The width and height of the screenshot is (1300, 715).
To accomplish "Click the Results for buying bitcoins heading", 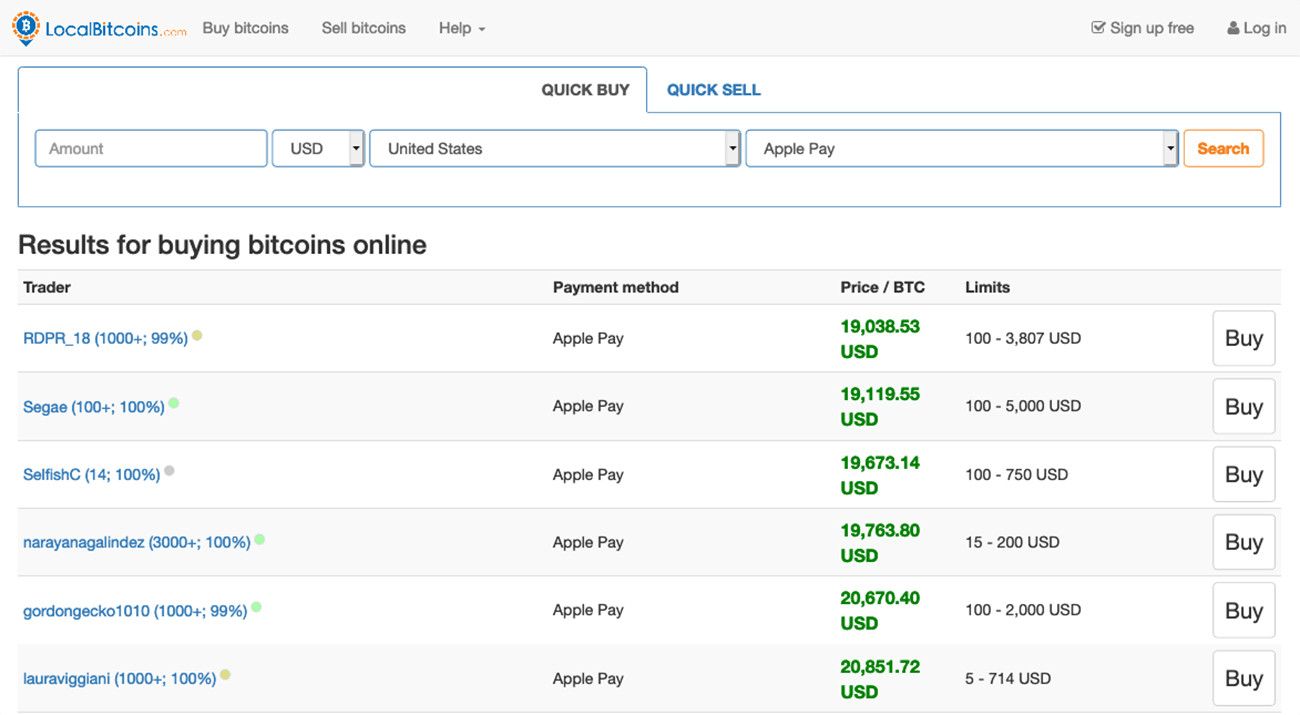I will click(222, 245).
